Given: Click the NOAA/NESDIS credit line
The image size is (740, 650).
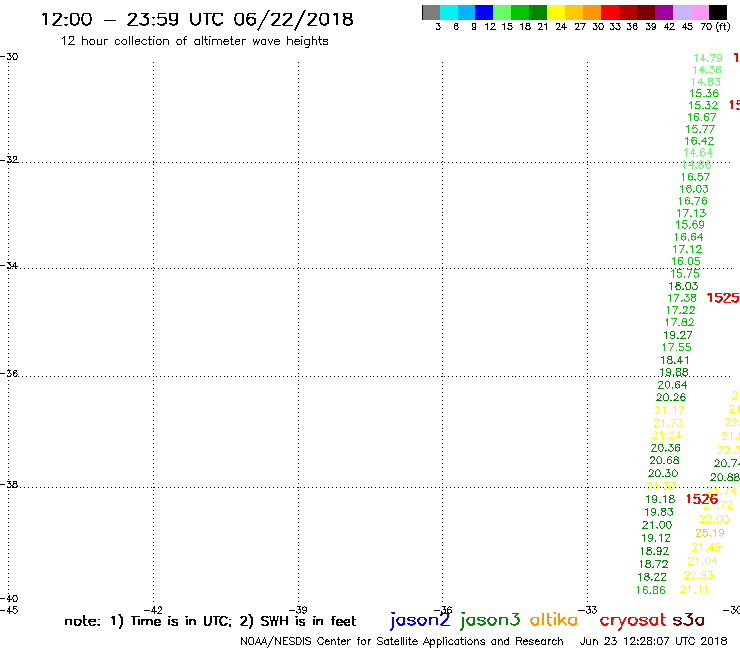Looking at the screenshot, I should [402, 642].
